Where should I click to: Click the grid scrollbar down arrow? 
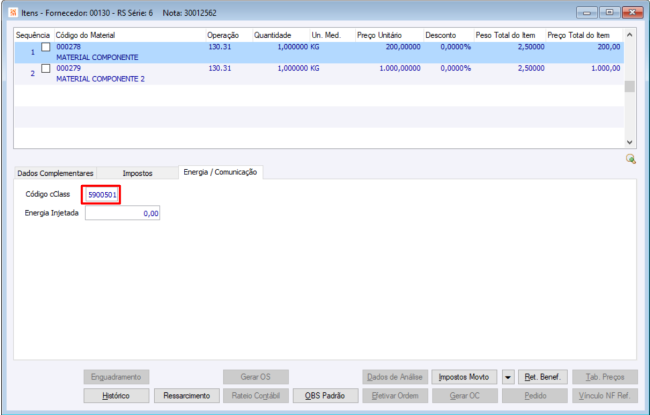[x=629, y=142]
